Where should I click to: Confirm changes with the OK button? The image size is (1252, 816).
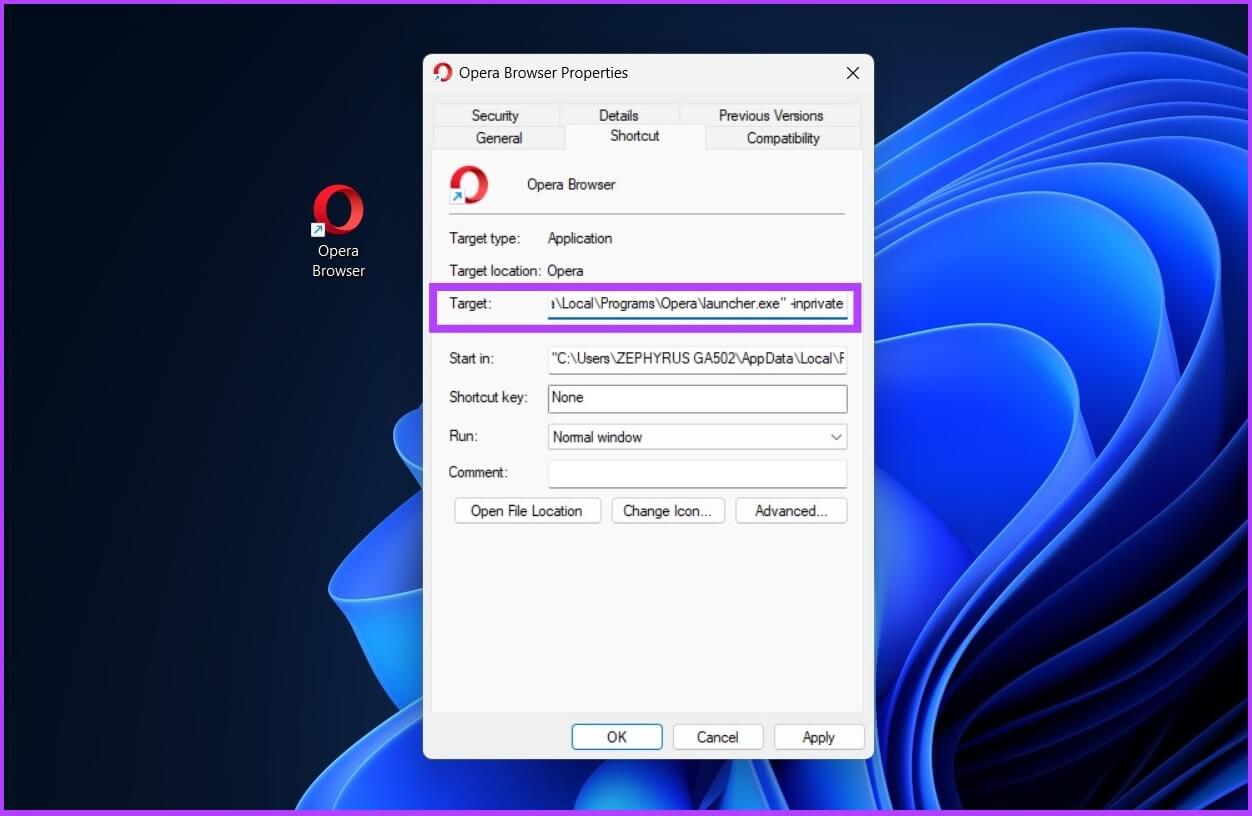pos(617,737)
